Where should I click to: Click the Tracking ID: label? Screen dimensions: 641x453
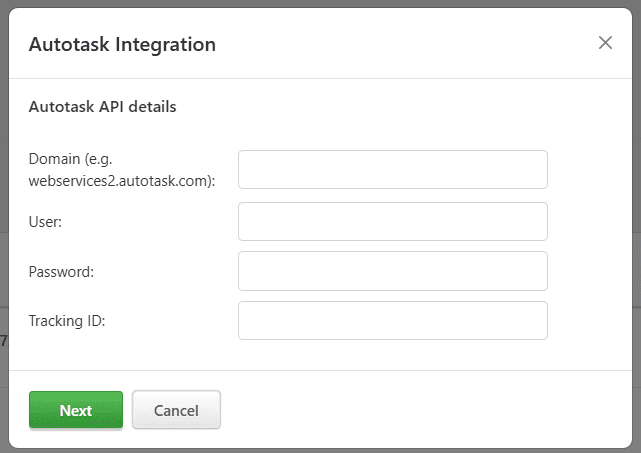click(x=67, y=321)
